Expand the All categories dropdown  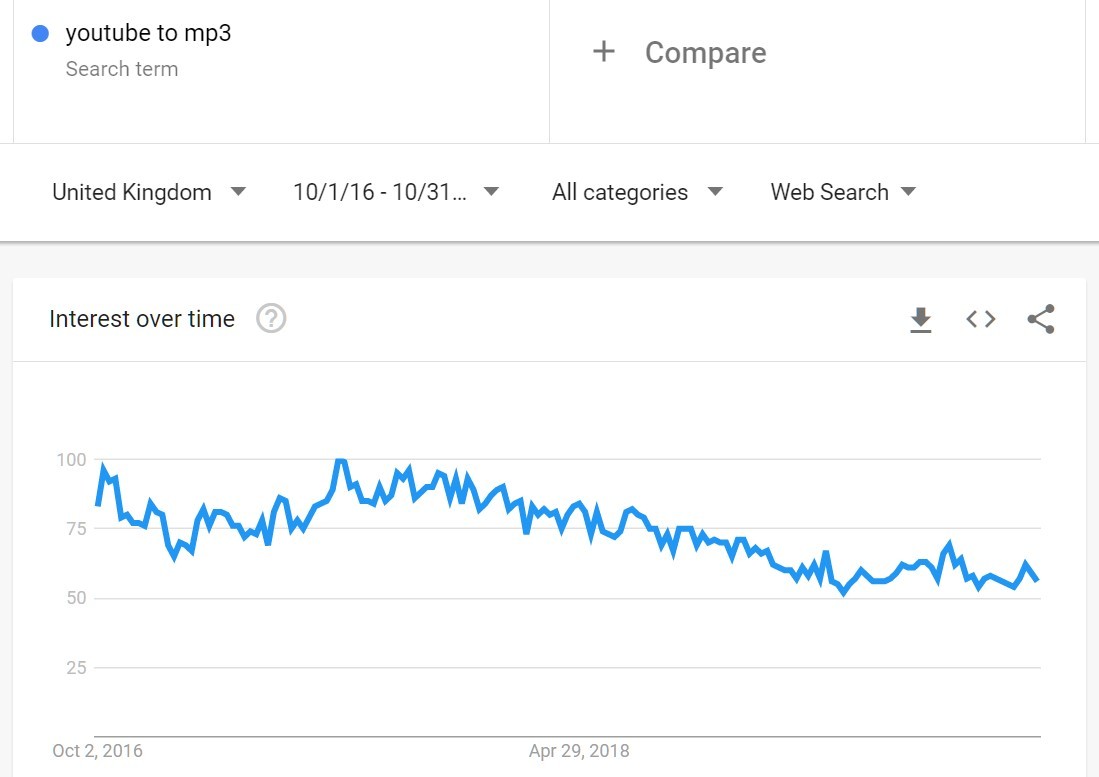620,192
